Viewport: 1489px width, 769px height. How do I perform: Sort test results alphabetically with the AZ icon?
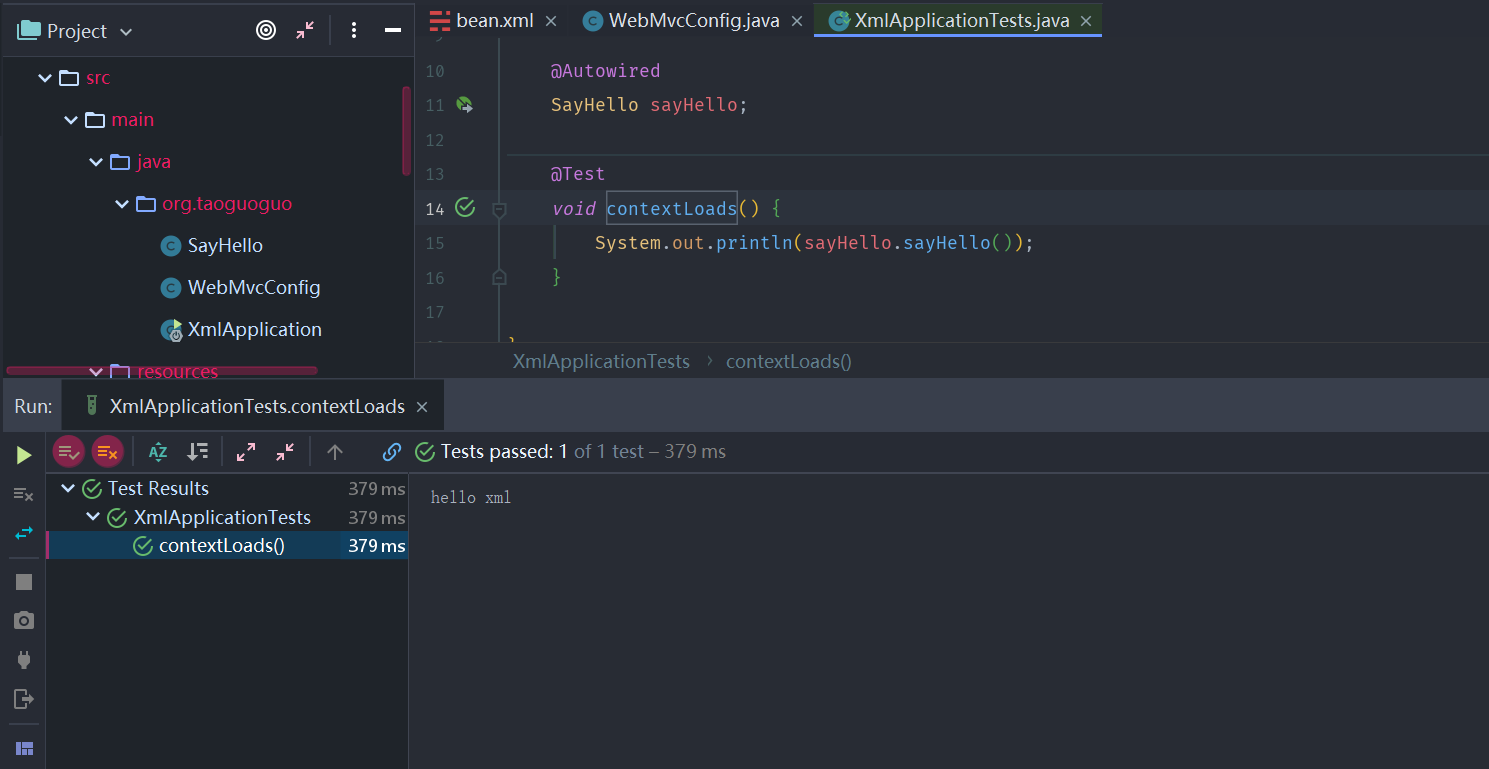point(157,451)
